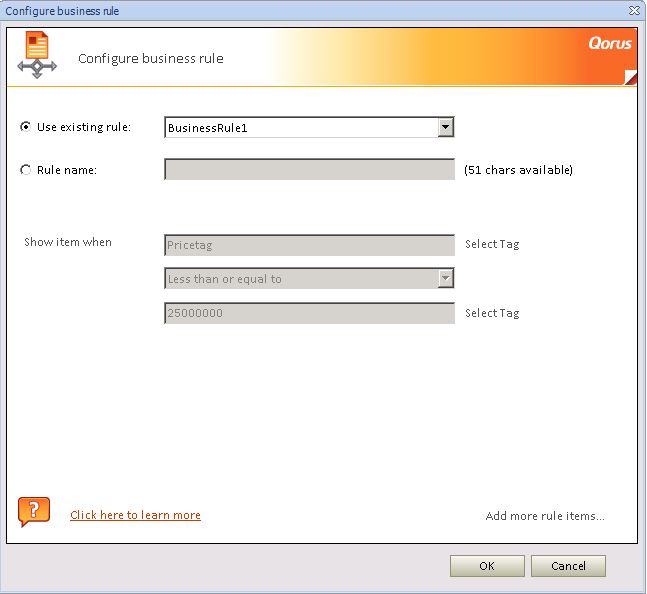This screenshot has height=594, width=647.
Task: Dismiss dialog with Cancel button
Action: (568, 566)
